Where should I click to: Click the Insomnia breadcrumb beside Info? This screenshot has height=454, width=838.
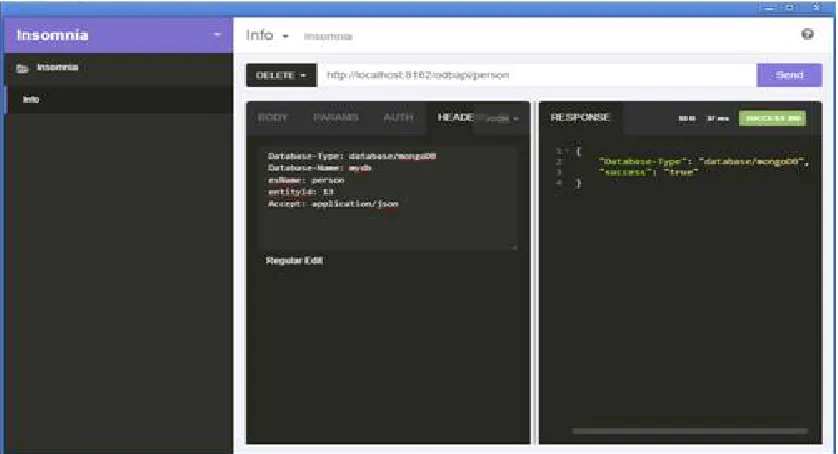[x=328, y=36]
